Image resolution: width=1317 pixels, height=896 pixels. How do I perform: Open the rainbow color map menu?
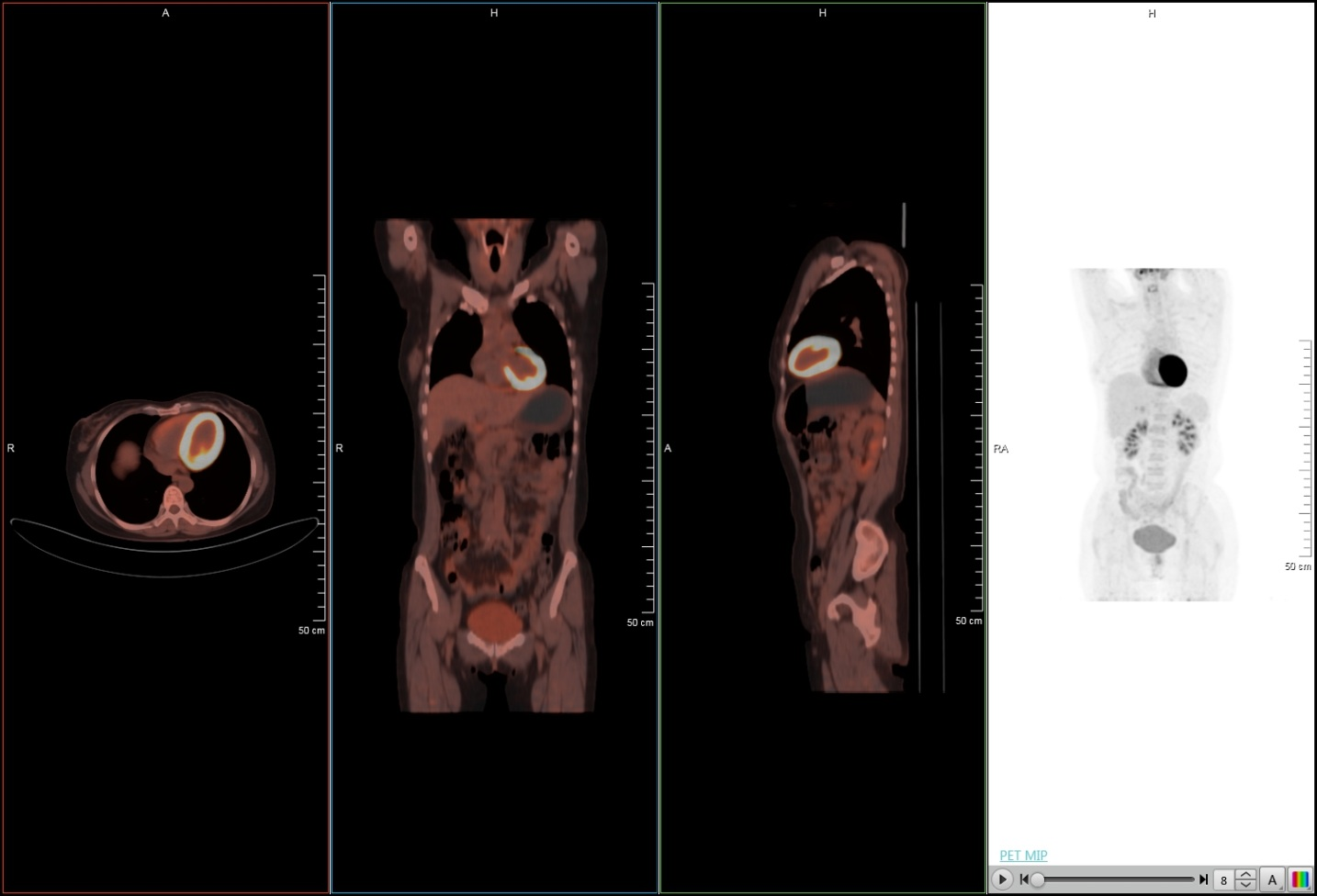pos(1300,879)
